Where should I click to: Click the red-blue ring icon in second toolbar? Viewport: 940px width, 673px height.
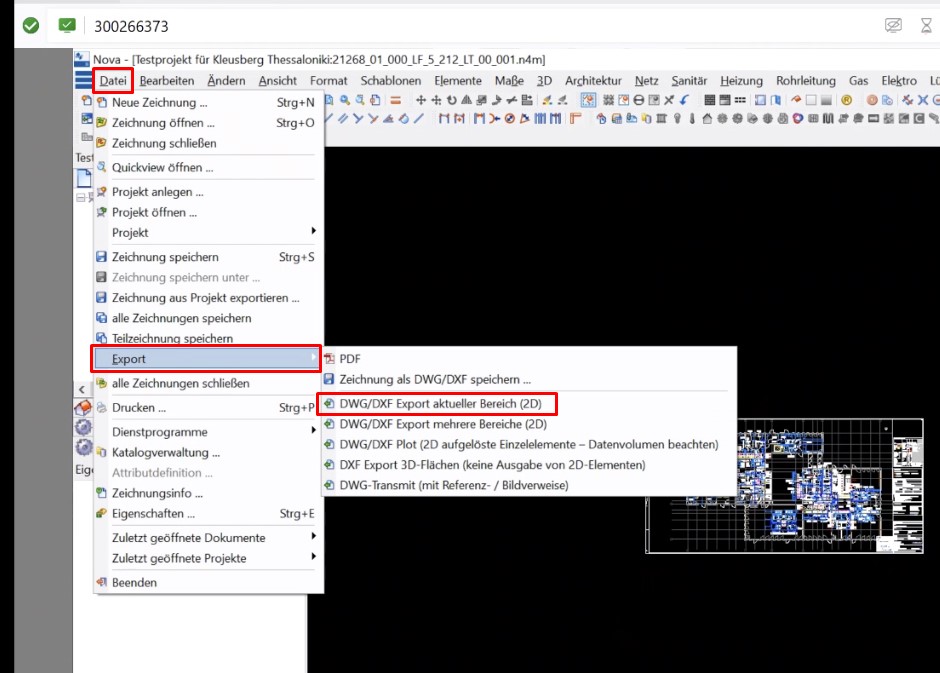point(797,119)
